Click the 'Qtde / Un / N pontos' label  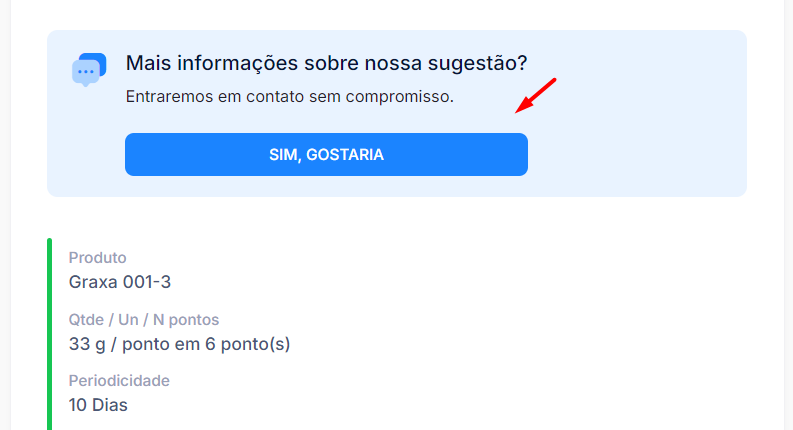pos(144,320)
